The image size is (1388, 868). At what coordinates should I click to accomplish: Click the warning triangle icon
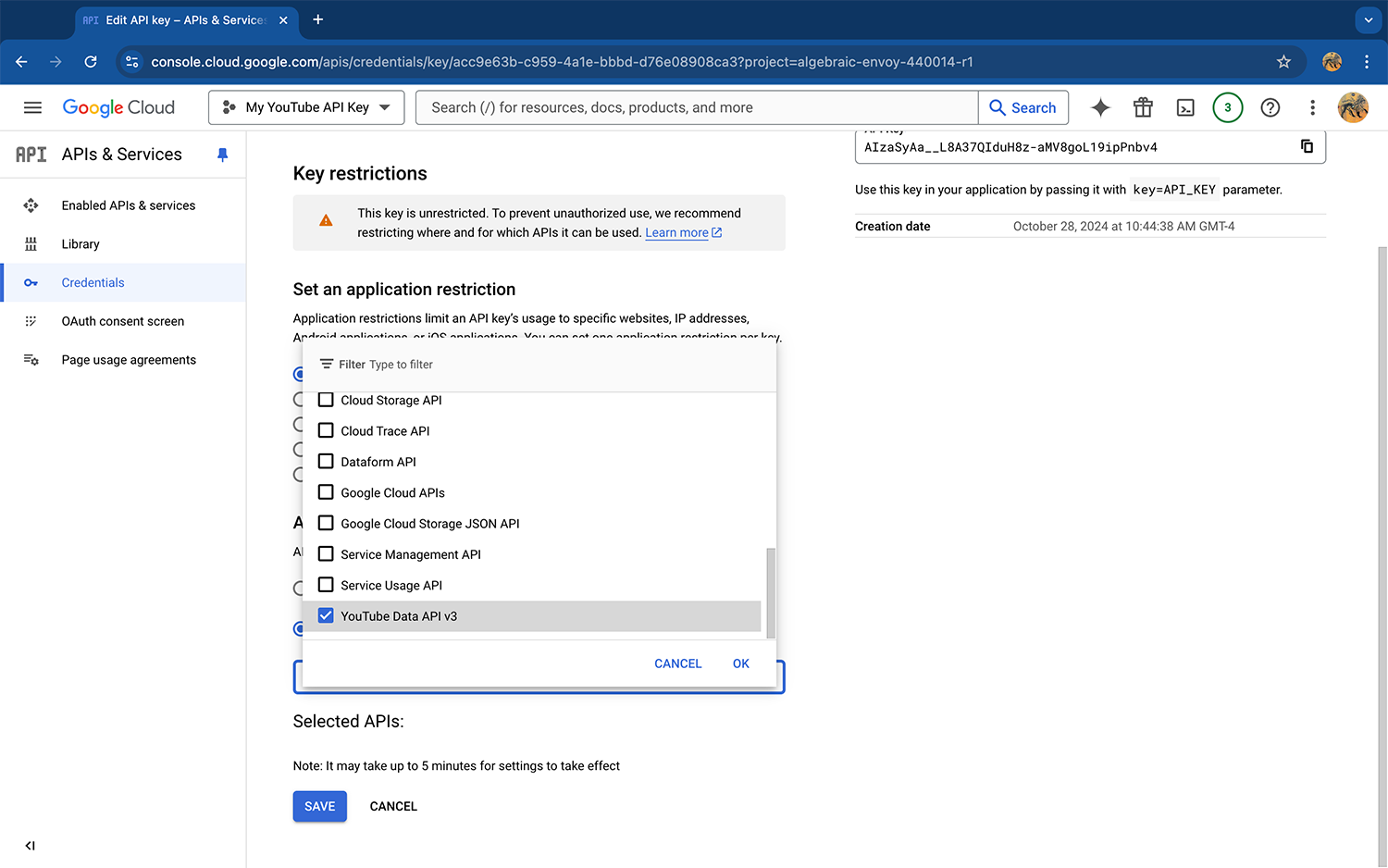(326, 220)
